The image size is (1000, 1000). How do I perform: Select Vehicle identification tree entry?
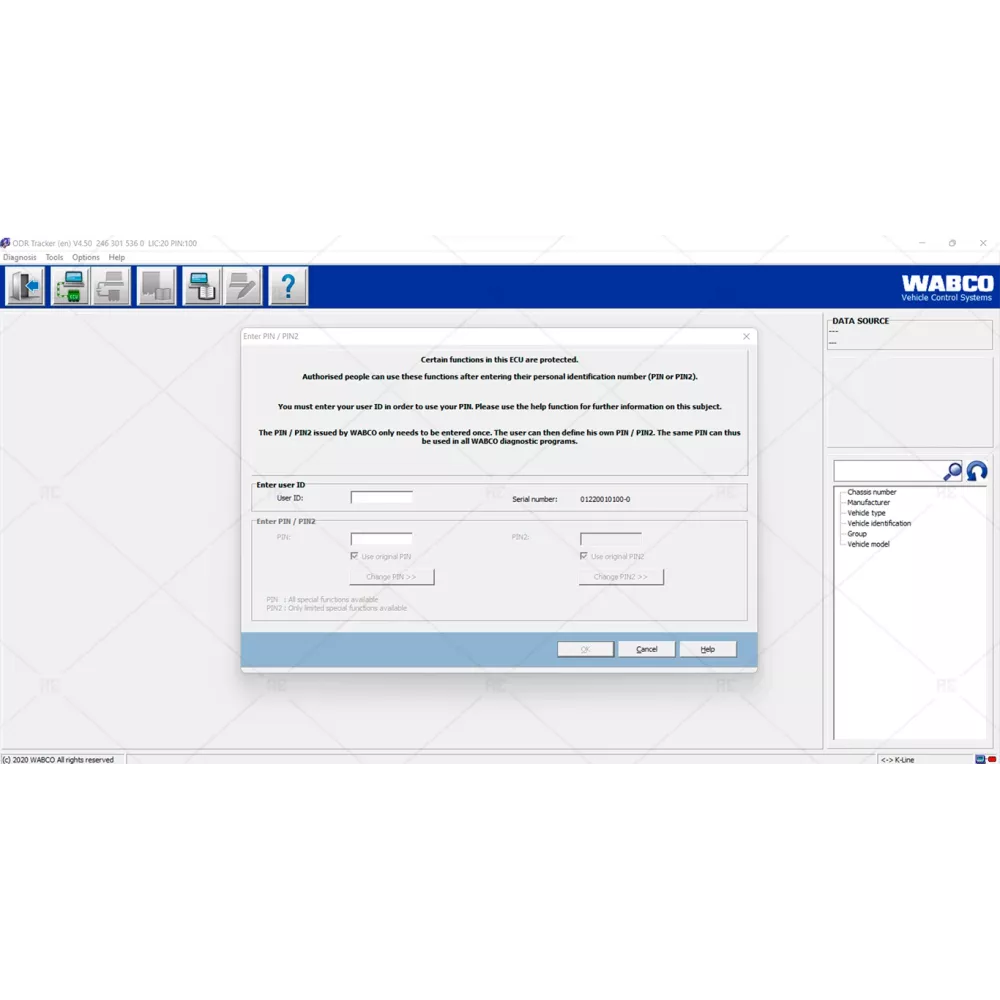coord(879,523)
